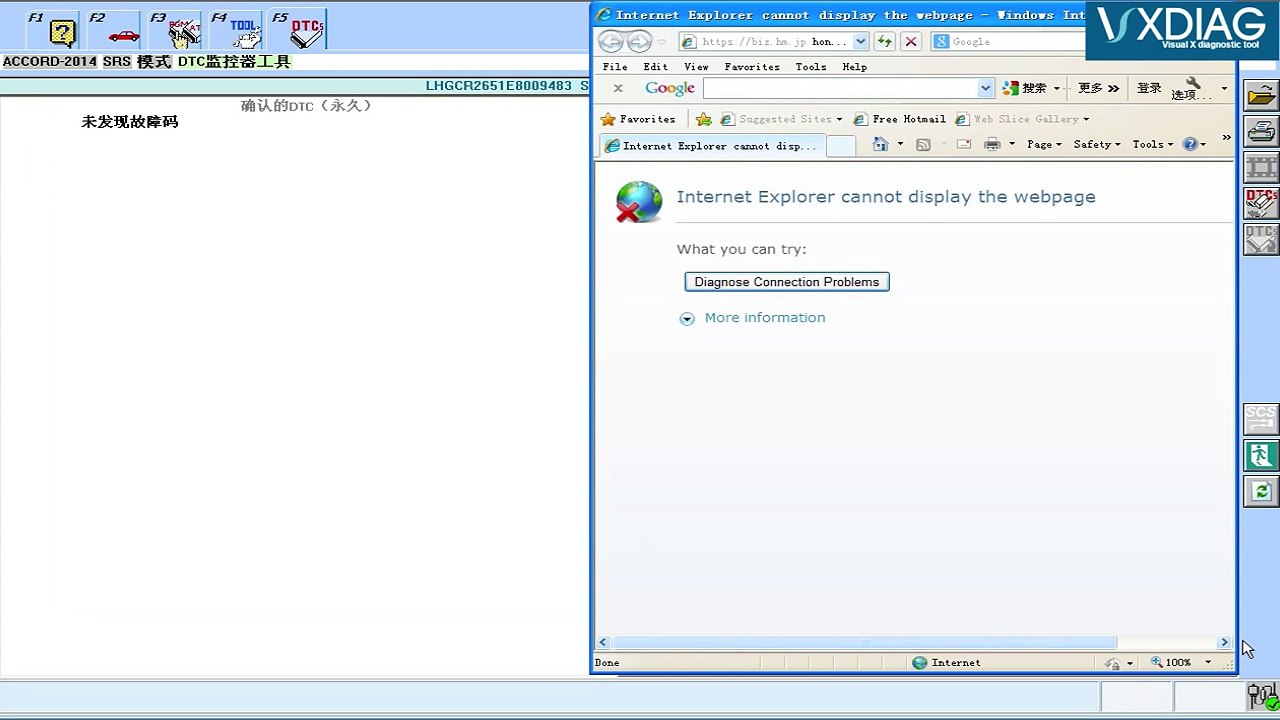Open the Free Hotmail link
Screen dimensions: 1280x720
(x=900, y=119)
